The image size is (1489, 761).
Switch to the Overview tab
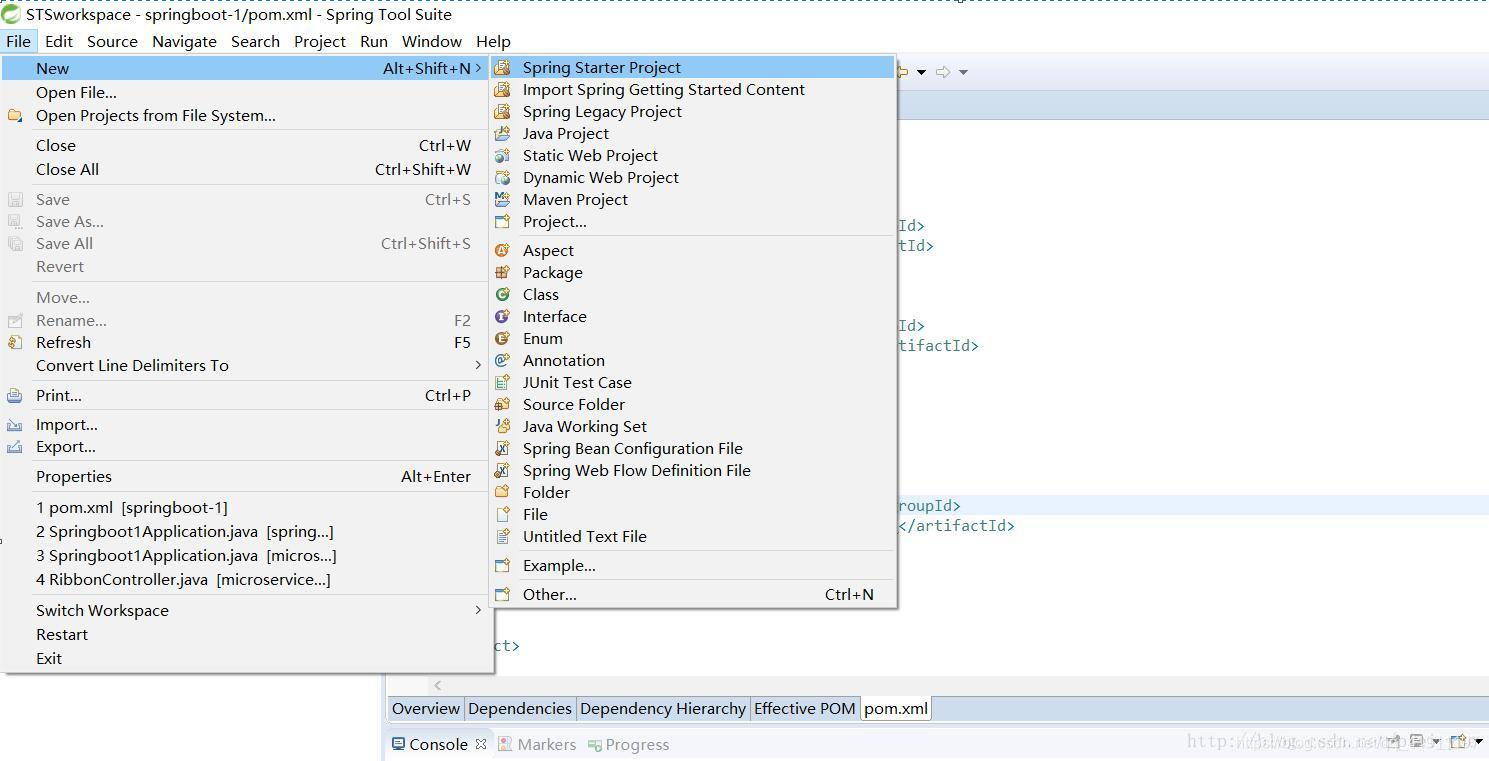(x=426, y=709)
